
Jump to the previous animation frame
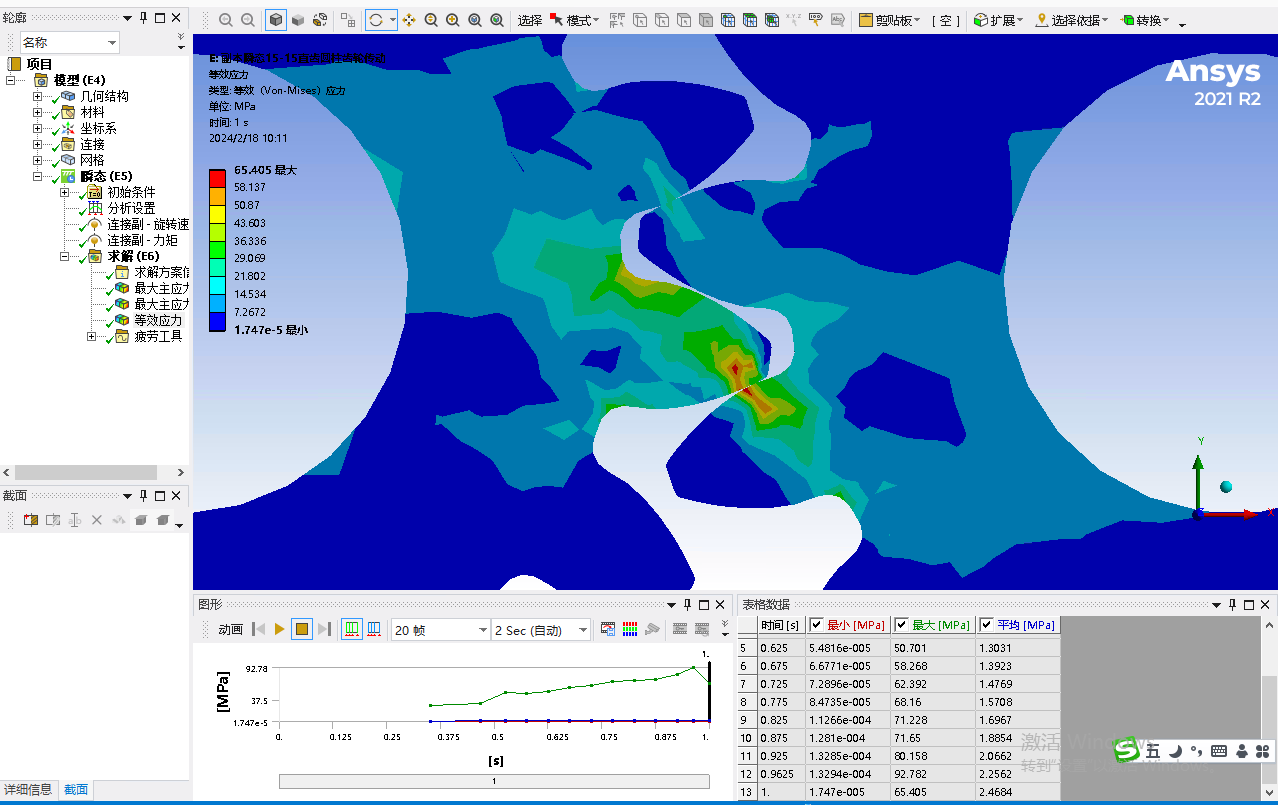point(258,629)
